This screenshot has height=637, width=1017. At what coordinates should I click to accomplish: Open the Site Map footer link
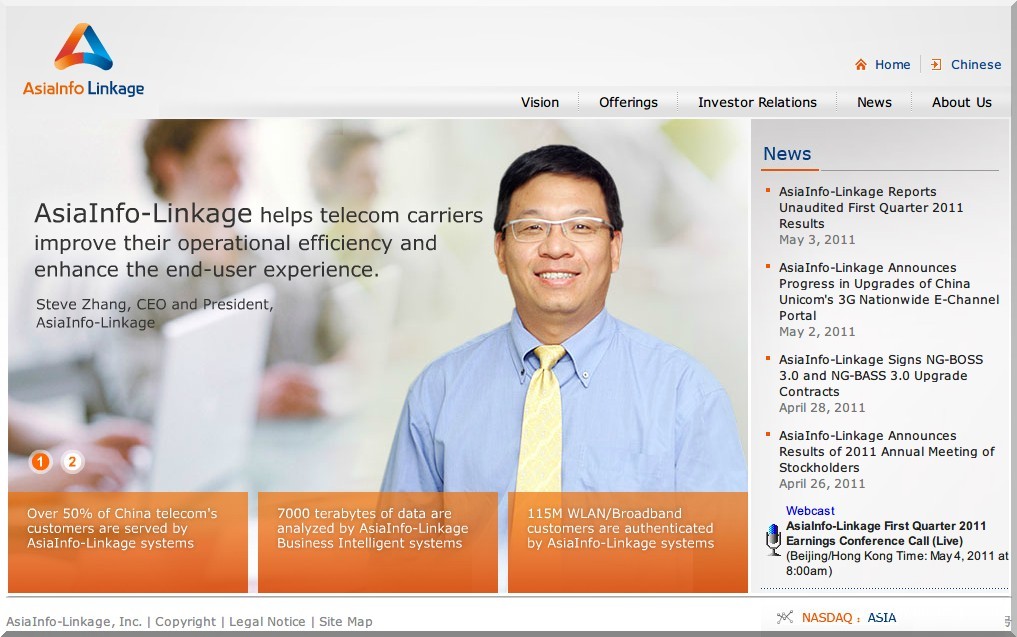pyautogui.click(x=346, y=621)
